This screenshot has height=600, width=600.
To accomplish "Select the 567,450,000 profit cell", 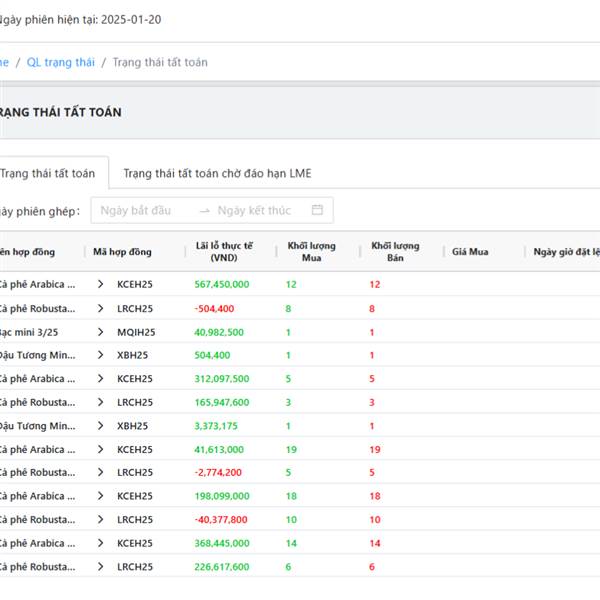I will [222, 284].
